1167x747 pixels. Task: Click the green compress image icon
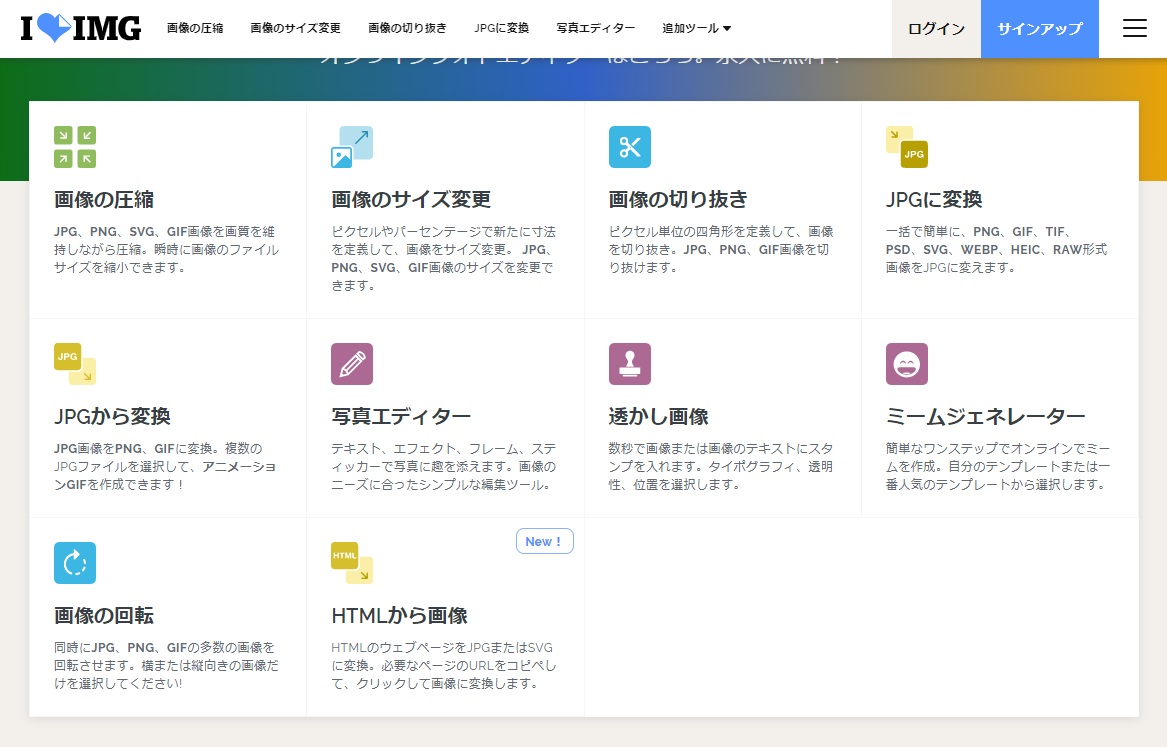pyautogui.click(x=75, y=147)
